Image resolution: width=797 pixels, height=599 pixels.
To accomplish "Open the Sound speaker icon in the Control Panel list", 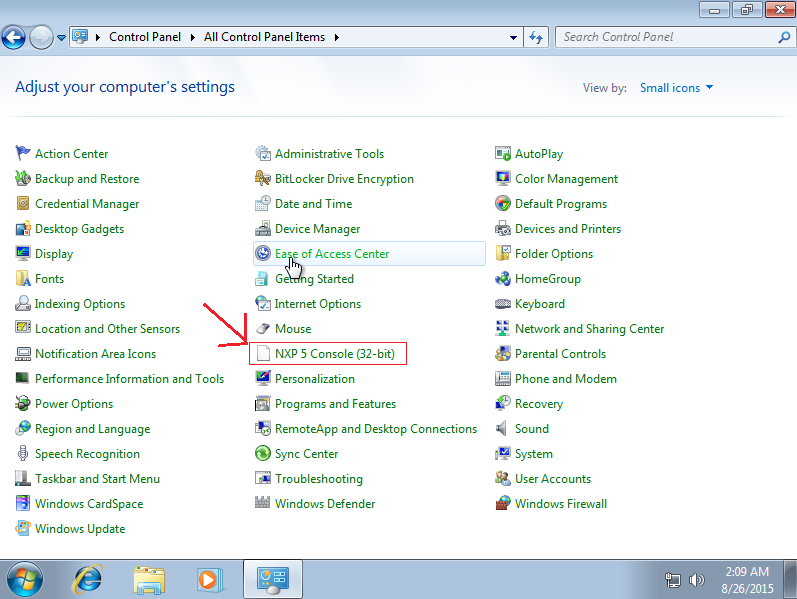I will 503,428.
